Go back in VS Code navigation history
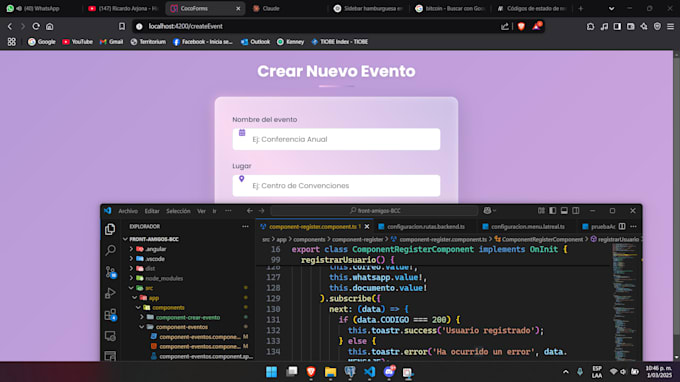Image resolution: width=680 pixels, height=382 pixels. click(249, 211)
